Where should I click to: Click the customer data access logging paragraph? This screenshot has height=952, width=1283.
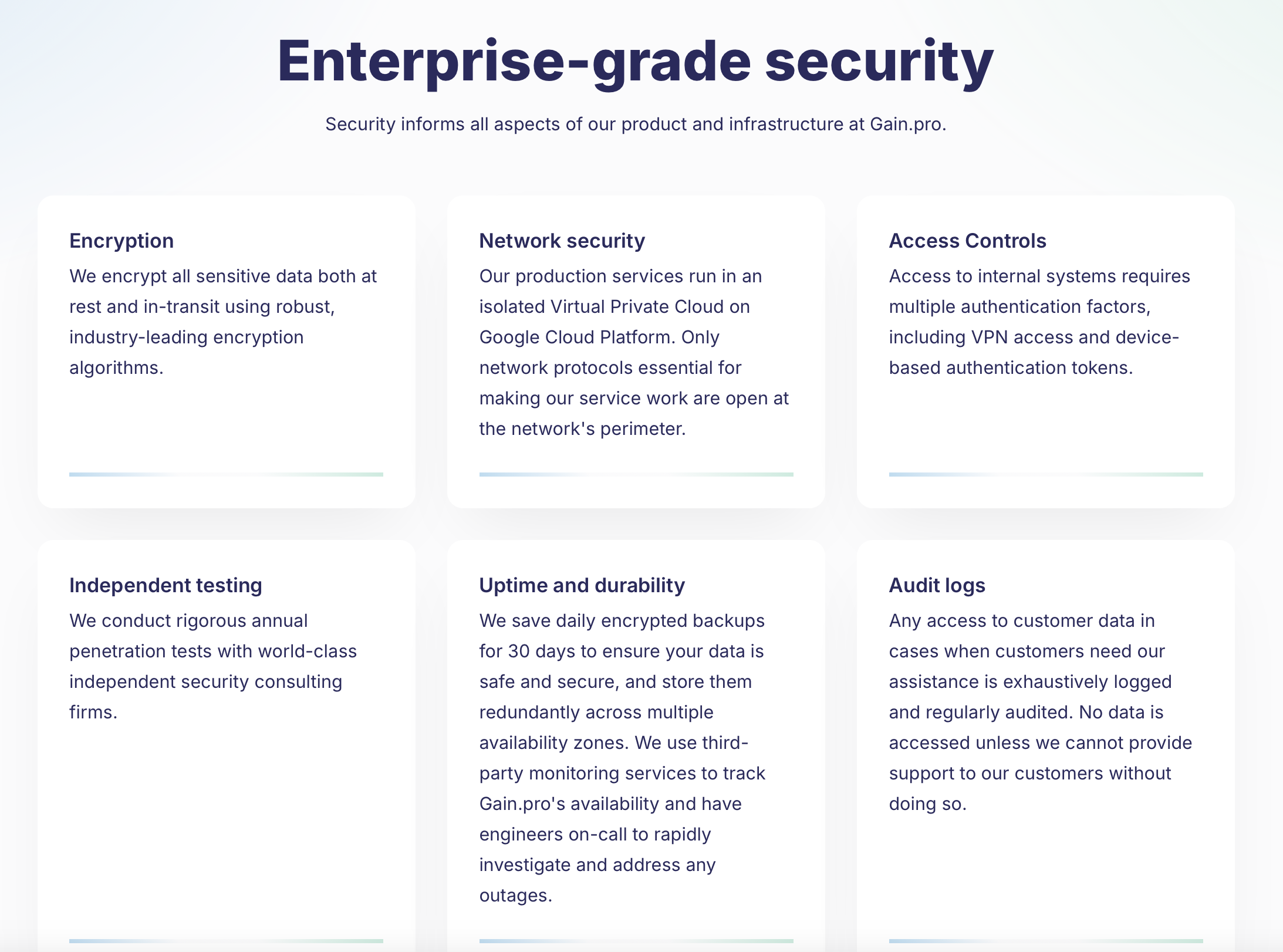[x=1040, y=712]
